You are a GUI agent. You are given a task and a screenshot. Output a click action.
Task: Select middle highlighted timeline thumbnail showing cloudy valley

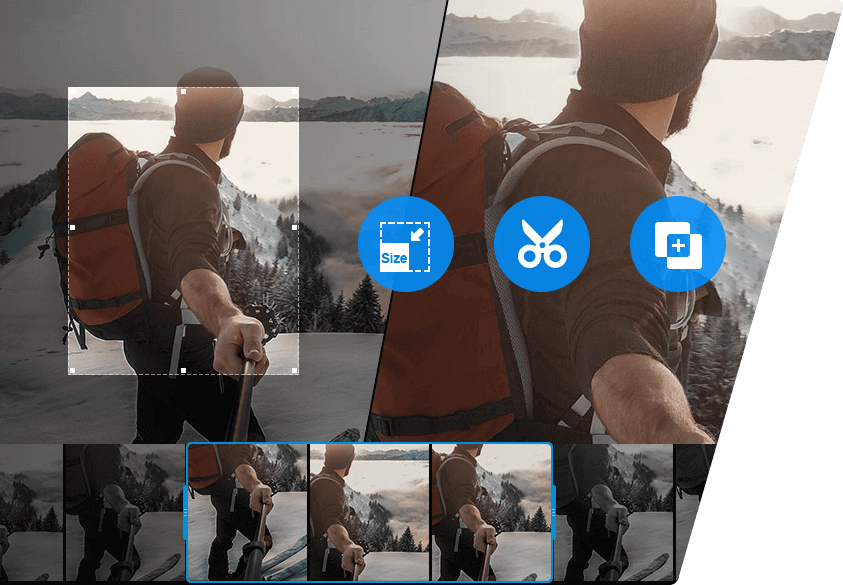(369, 512)
